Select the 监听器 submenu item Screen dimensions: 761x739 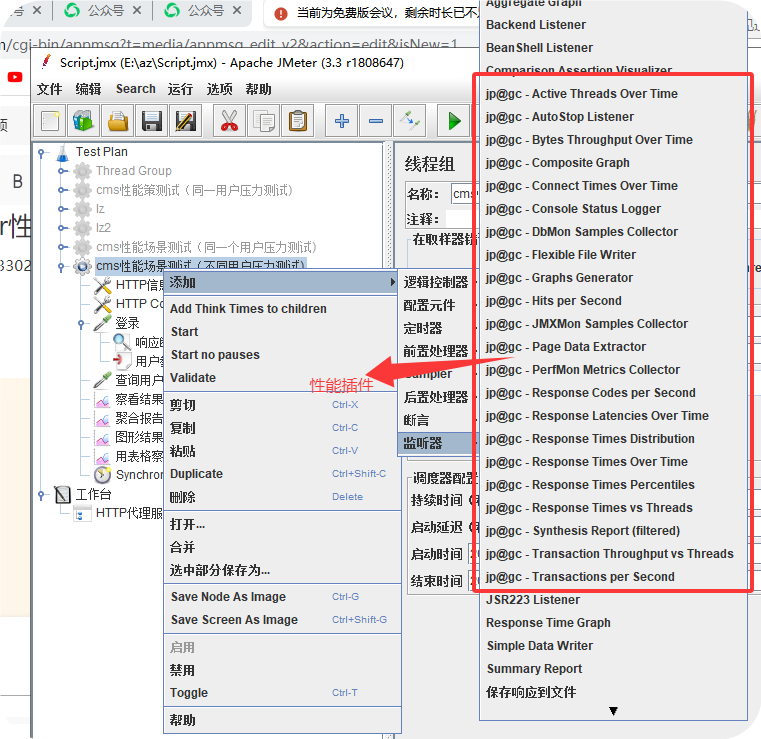(436, 443)
